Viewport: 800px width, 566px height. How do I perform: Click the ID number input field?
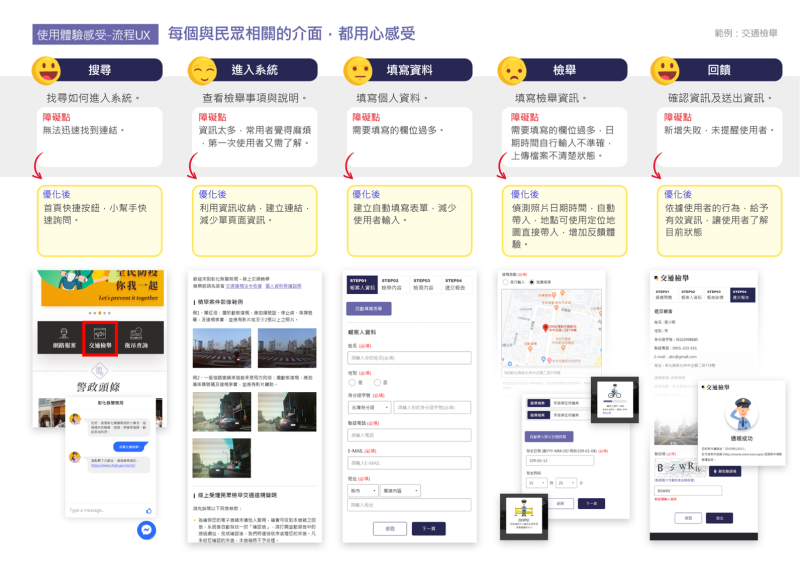(432, 407)
